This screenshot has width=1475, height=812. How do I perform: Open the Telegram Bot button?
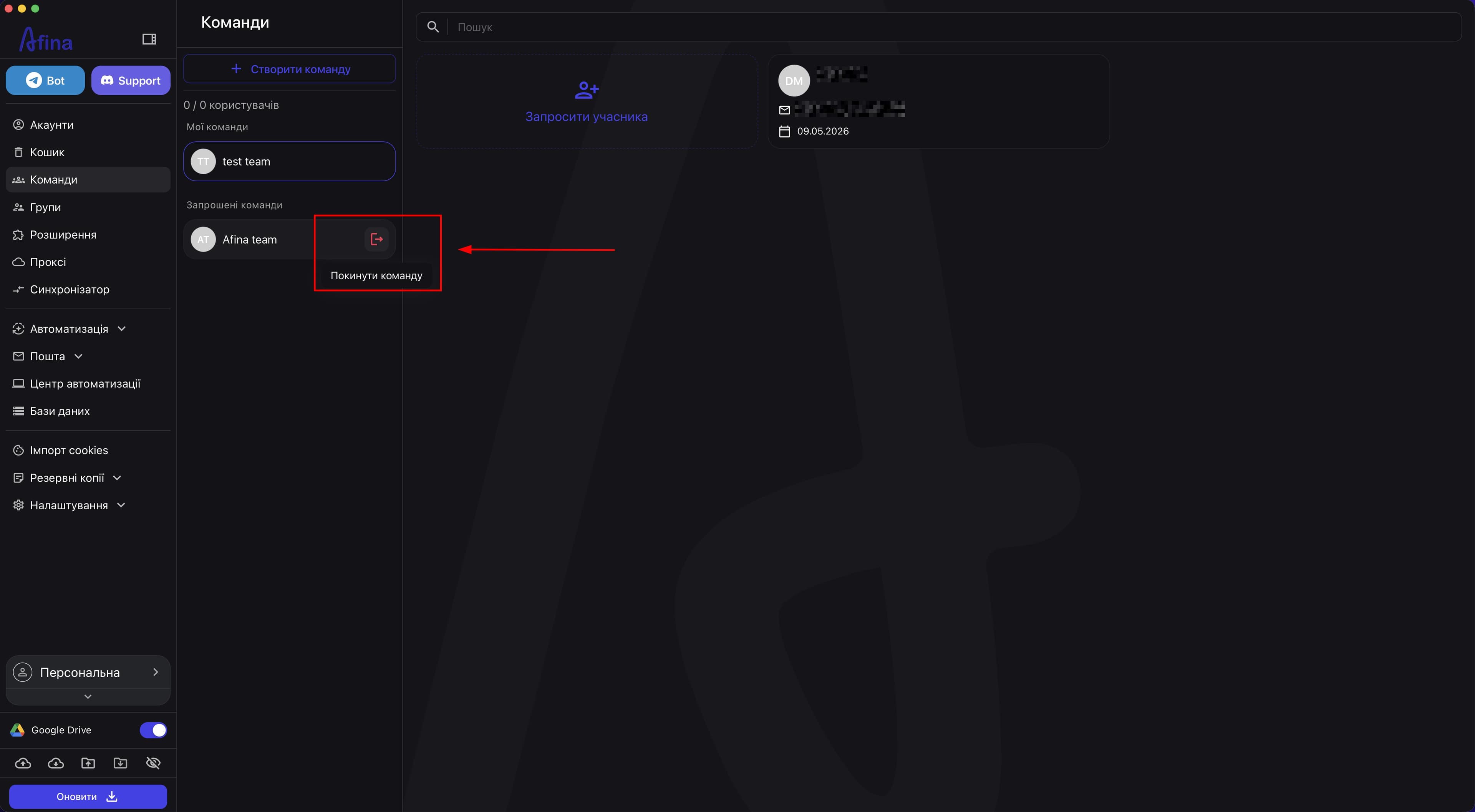(x=45, y=80)
